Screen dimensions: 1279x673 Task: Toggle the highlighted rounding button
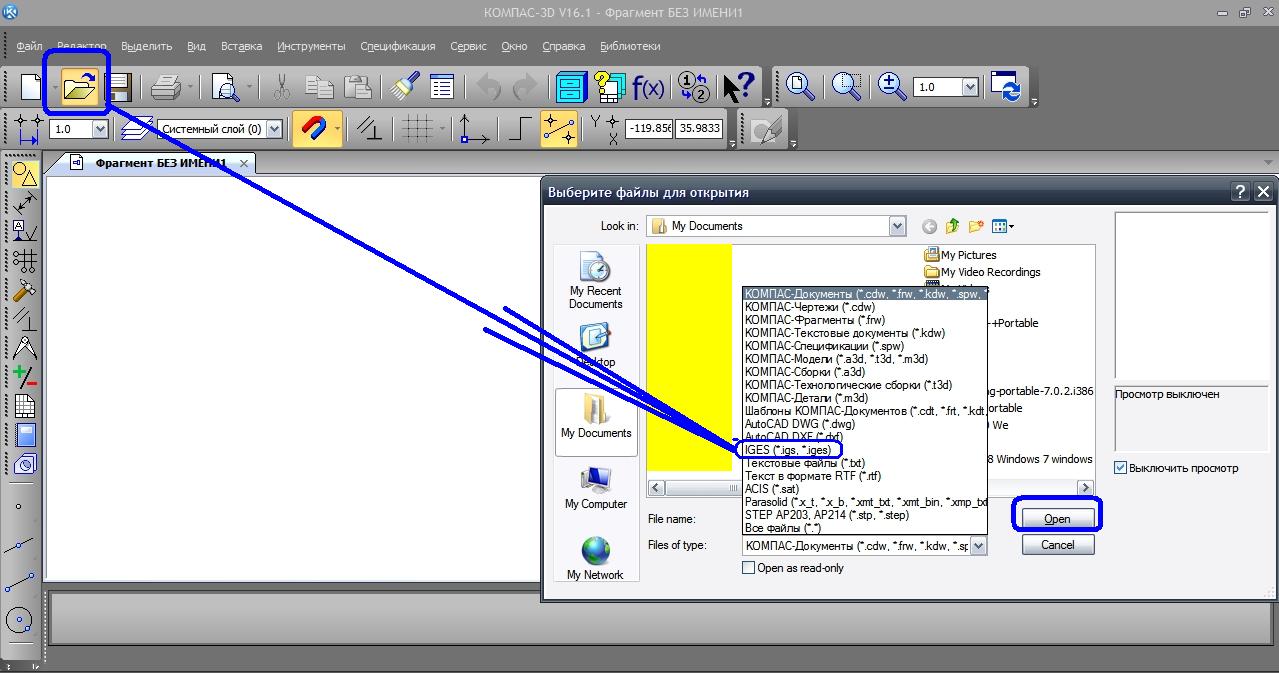click(x=558, y=129)
